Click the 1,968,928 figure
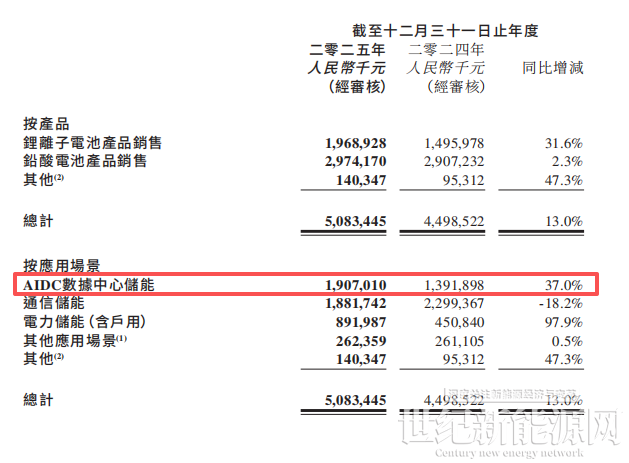This screenshot has height=463, width=629. click(353, 143)
